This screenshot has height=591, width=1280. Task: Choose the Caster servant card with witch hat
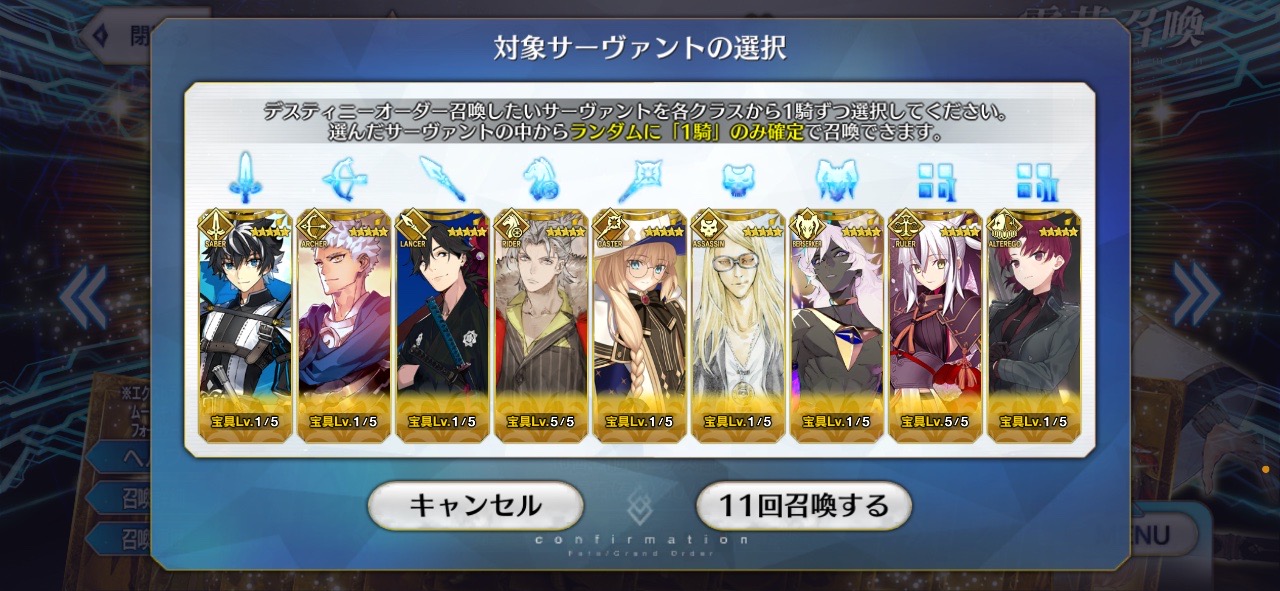pos(638,325)
